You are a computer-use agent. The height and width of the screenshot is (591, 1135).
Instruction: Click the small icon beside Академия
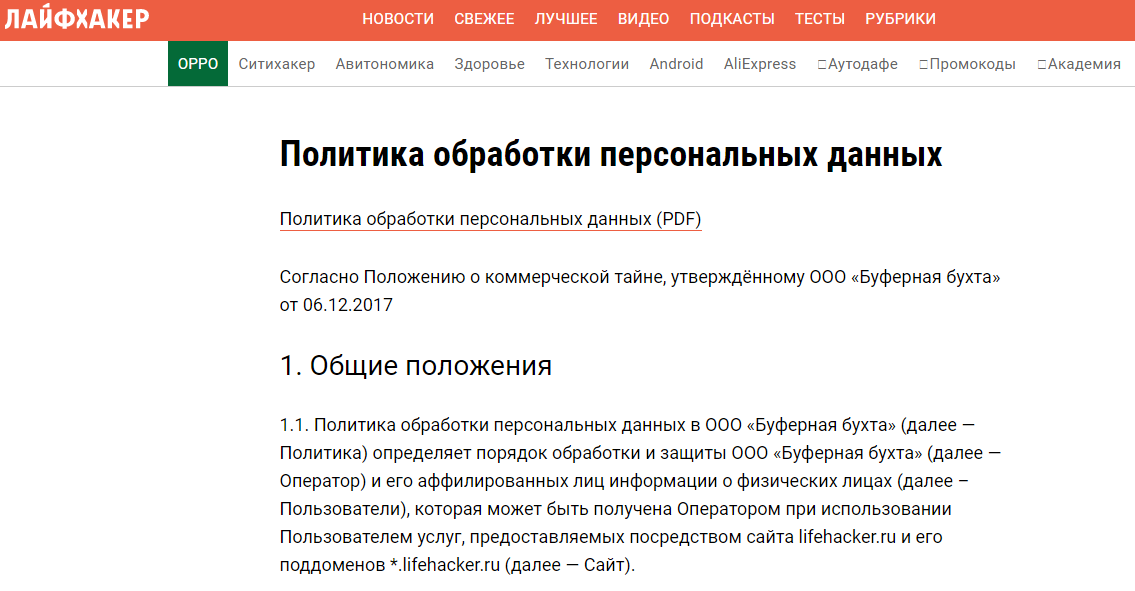(1042, 62)
